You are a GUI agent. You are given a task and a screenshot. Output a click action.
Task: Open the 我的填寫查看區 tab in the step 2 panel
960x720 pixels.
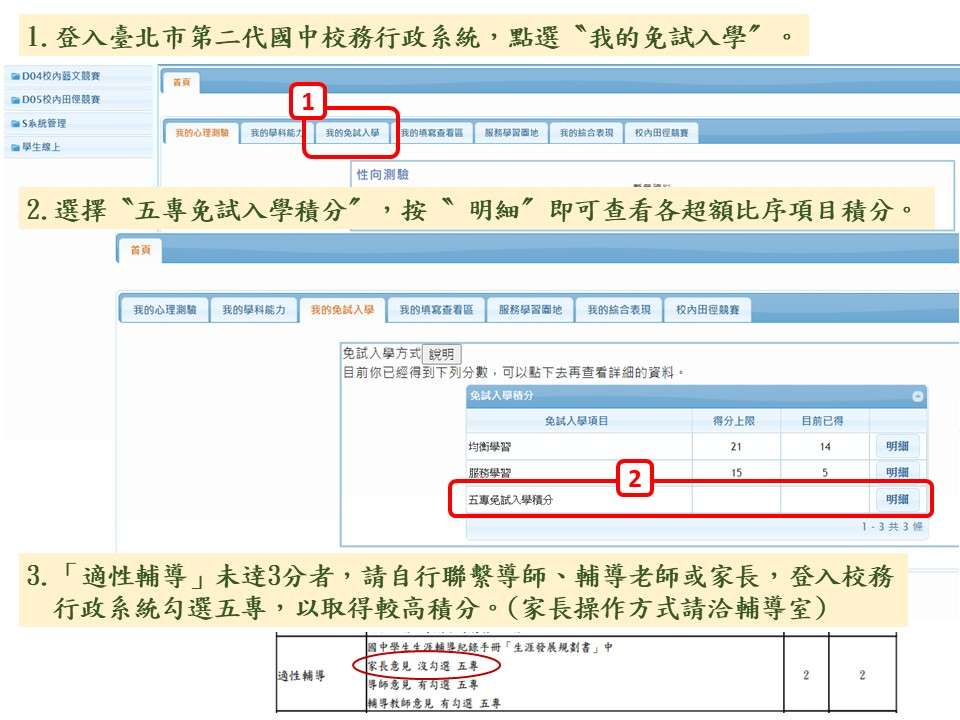click(435, 310)
